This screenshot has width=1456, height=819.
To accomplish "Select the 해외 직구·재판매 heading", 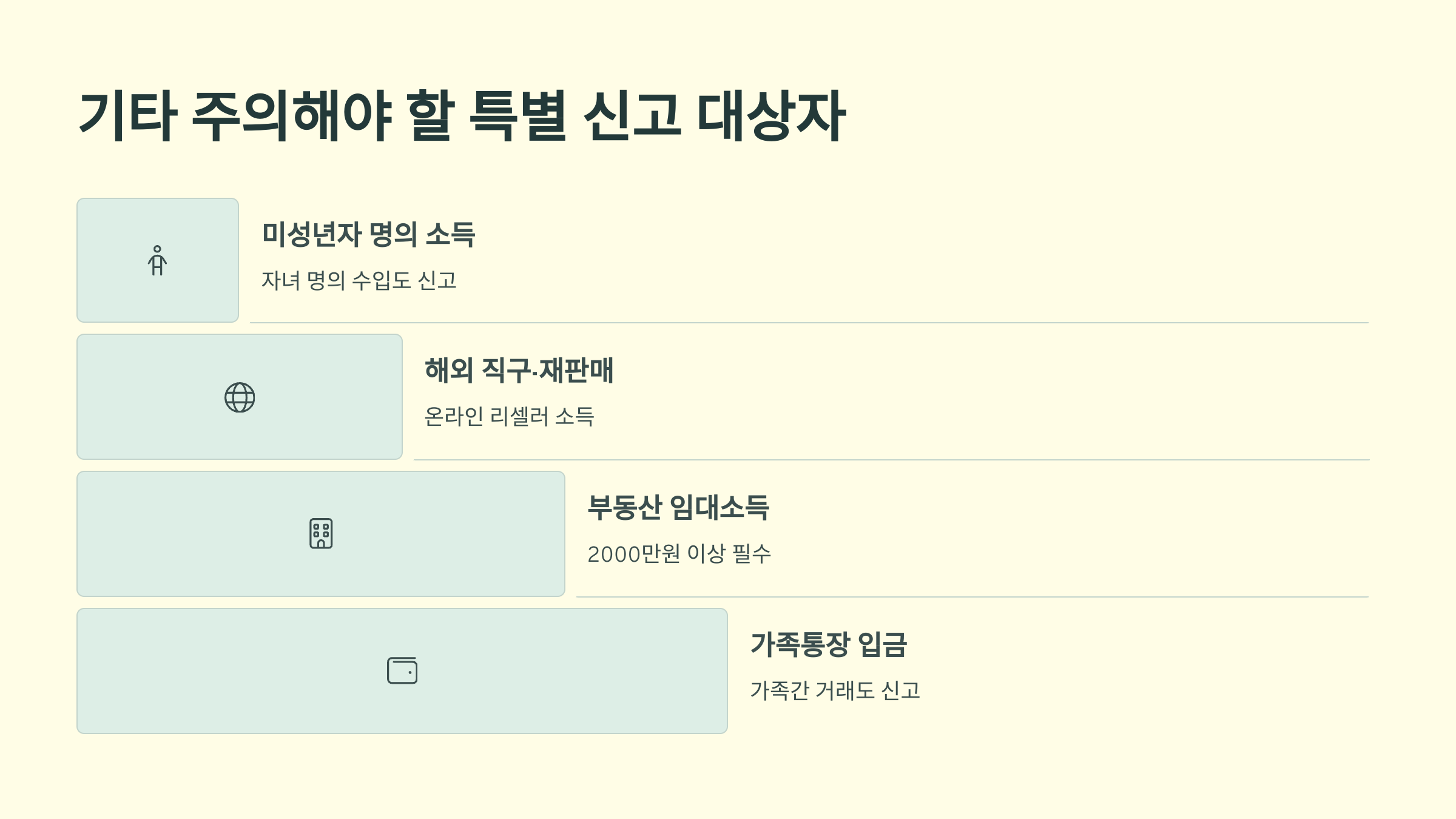I will tap(519, 370).
